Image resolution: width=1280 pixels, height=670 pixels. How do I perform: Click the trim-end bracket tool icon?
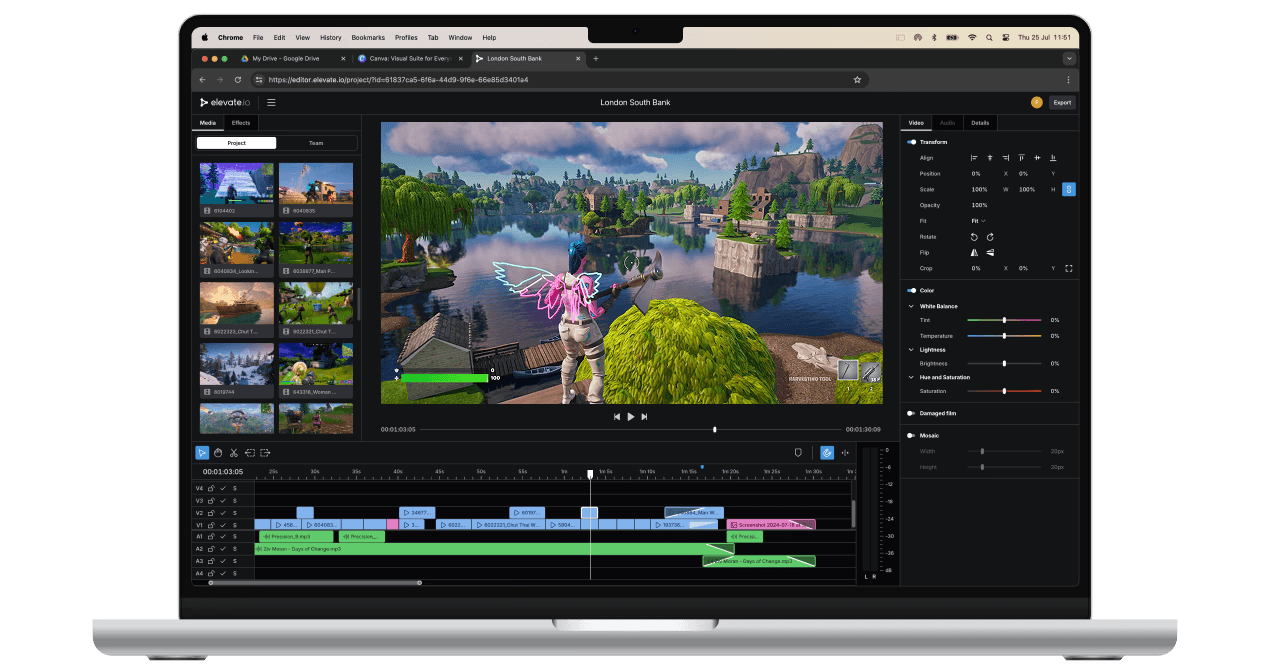pyautogui.click(x=265, y=453)
